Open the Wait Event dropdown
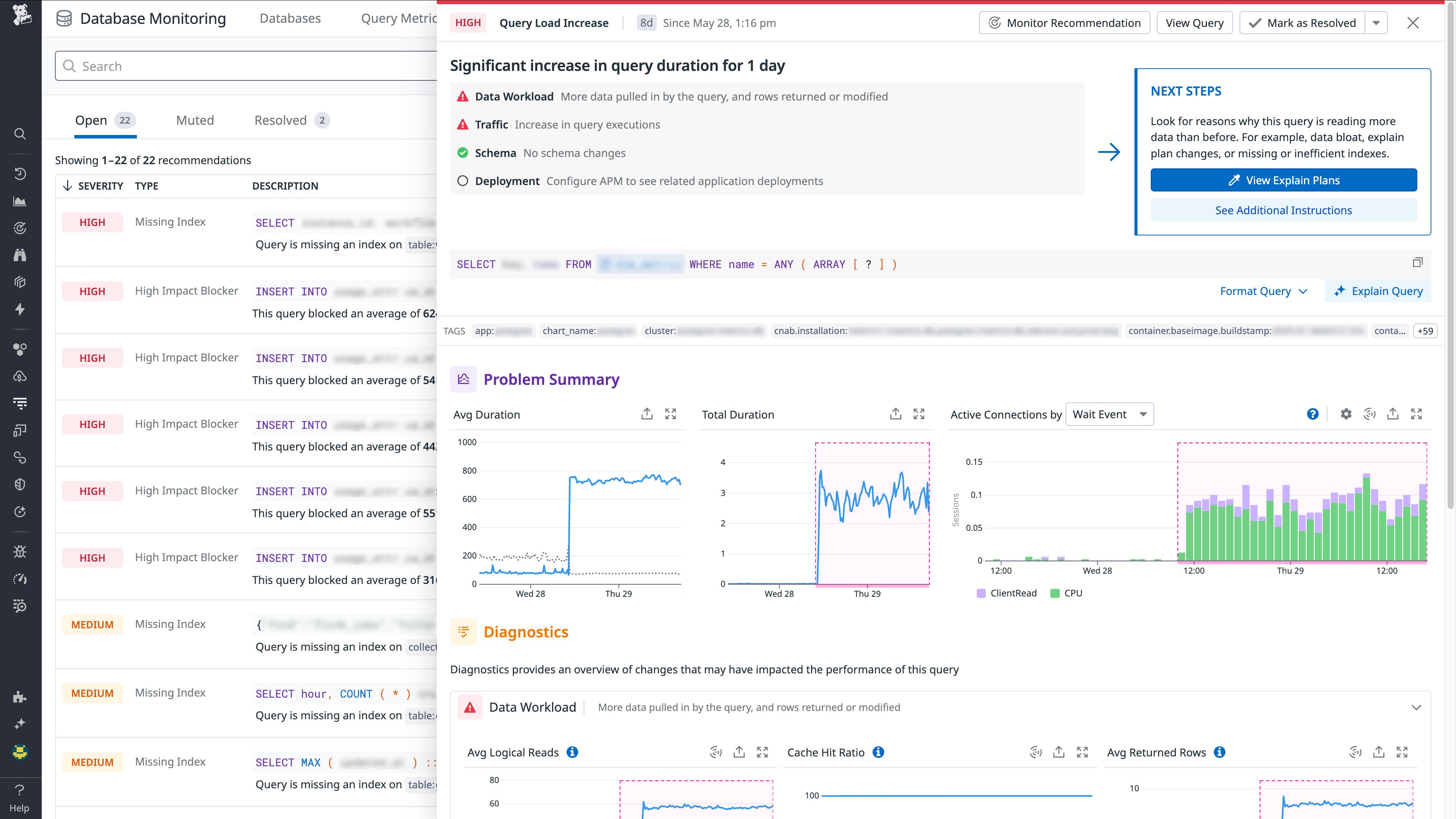1456x819 pixels. pyautogui.click(x=1109, y=414)
